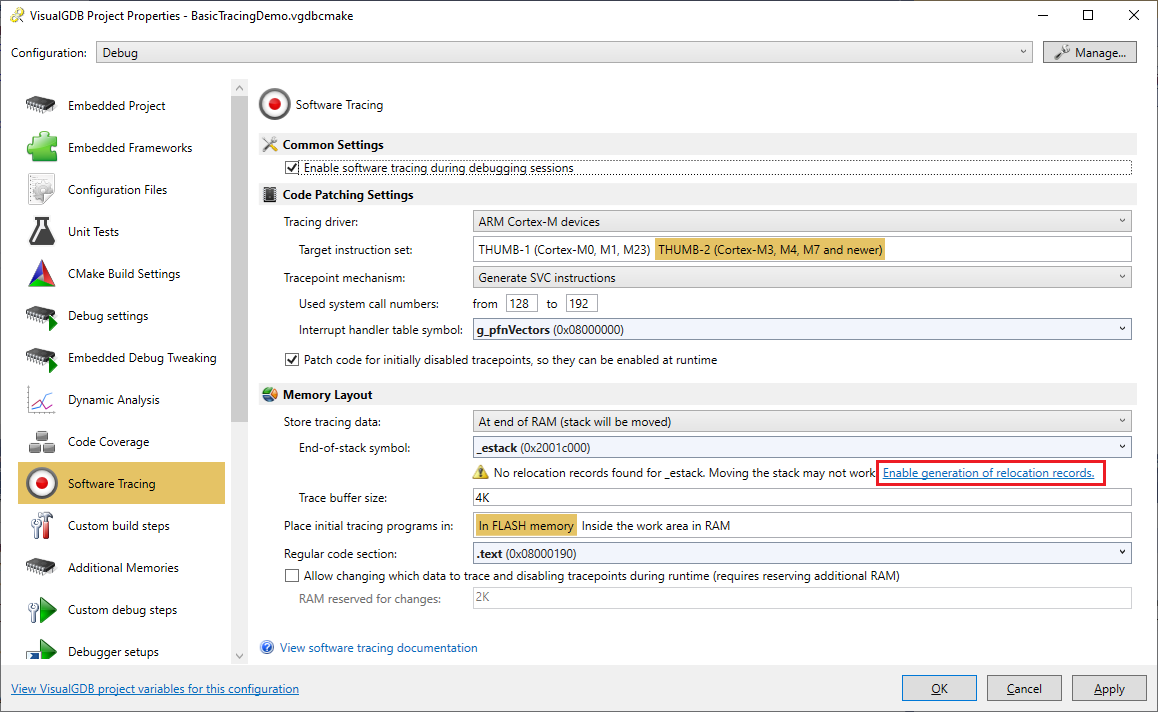Click the Embedded Debug Tweaking icon
The height and width of the screenshot is (712, 1158).
(x=41, y=358)
